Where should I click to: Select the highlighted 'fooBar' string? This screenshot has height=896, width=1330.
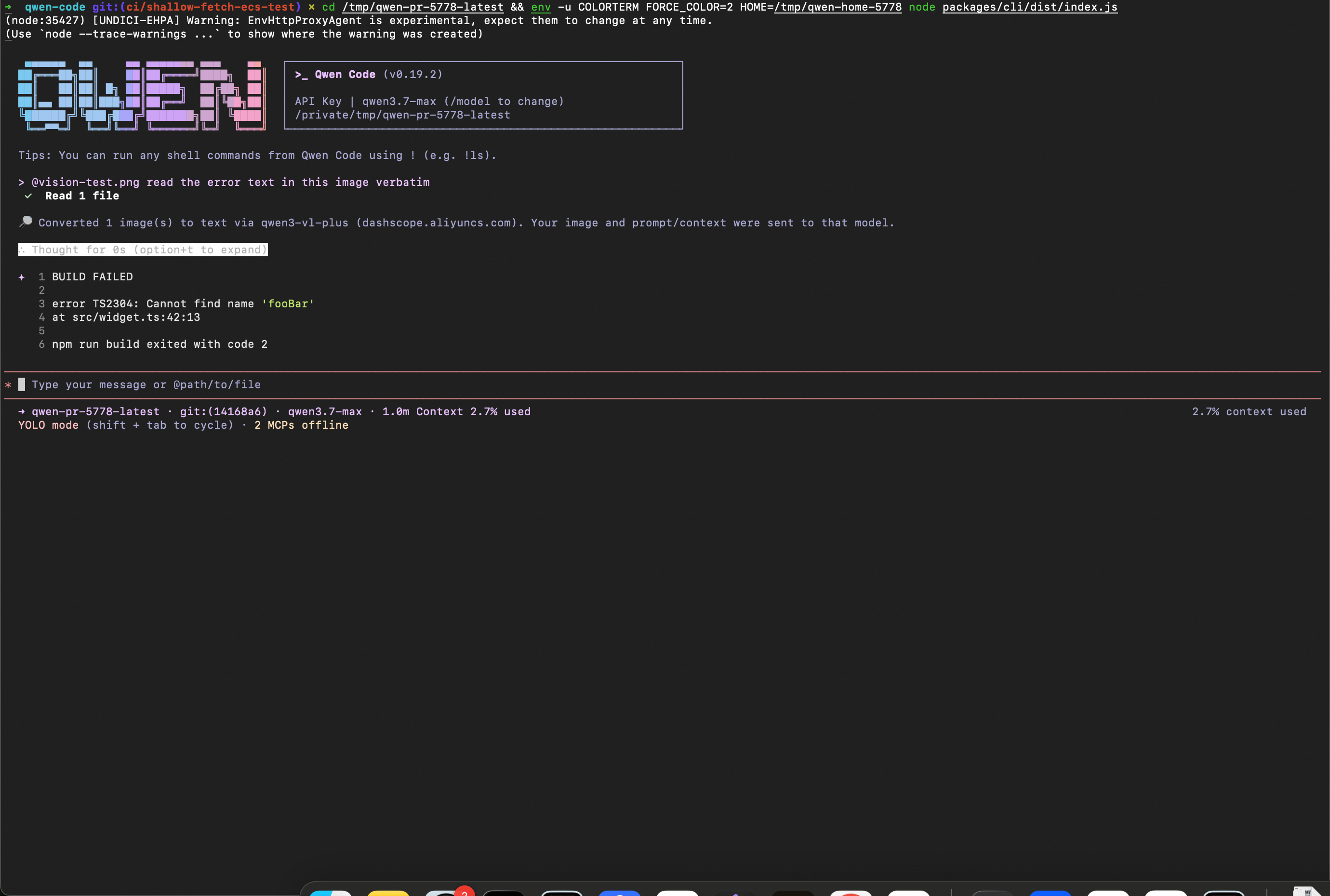pos(288,304)
